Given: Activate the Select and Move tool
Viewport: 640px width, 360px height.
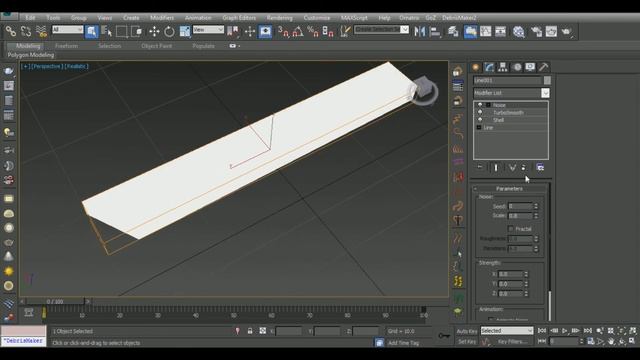Looking at the screenshot, I should [x=154, y=31].
